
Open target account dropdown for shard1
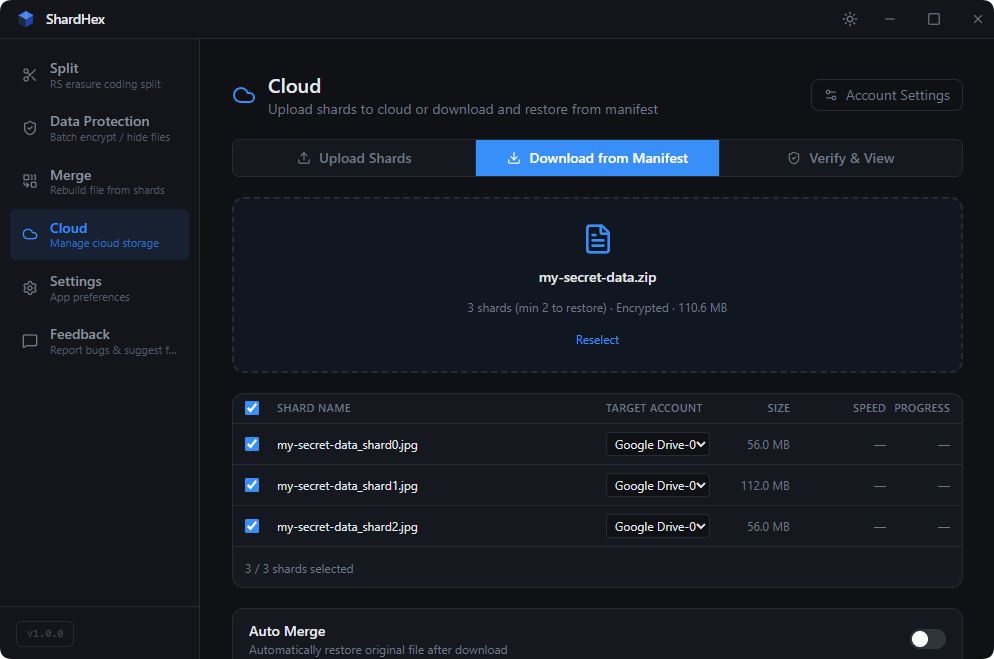coord(657,485)
